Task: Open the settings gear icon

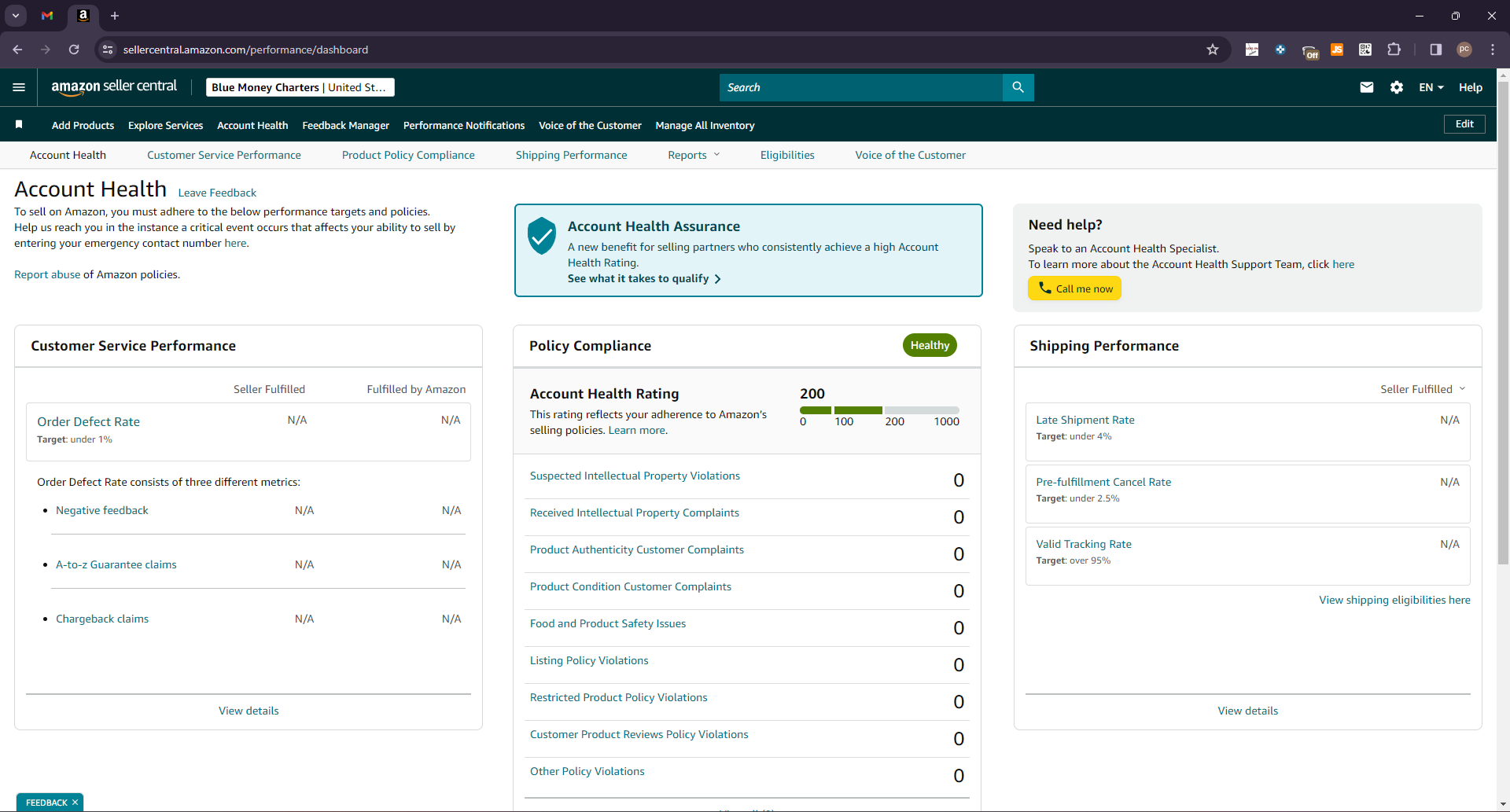Action: [1397, 87]
